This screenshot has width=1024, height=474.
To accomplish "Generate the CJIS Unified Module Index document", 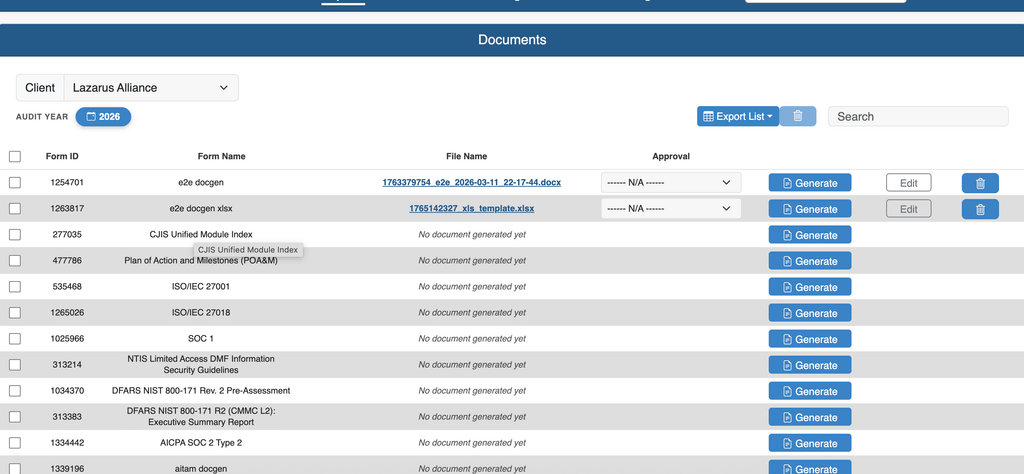I will 810,235.
